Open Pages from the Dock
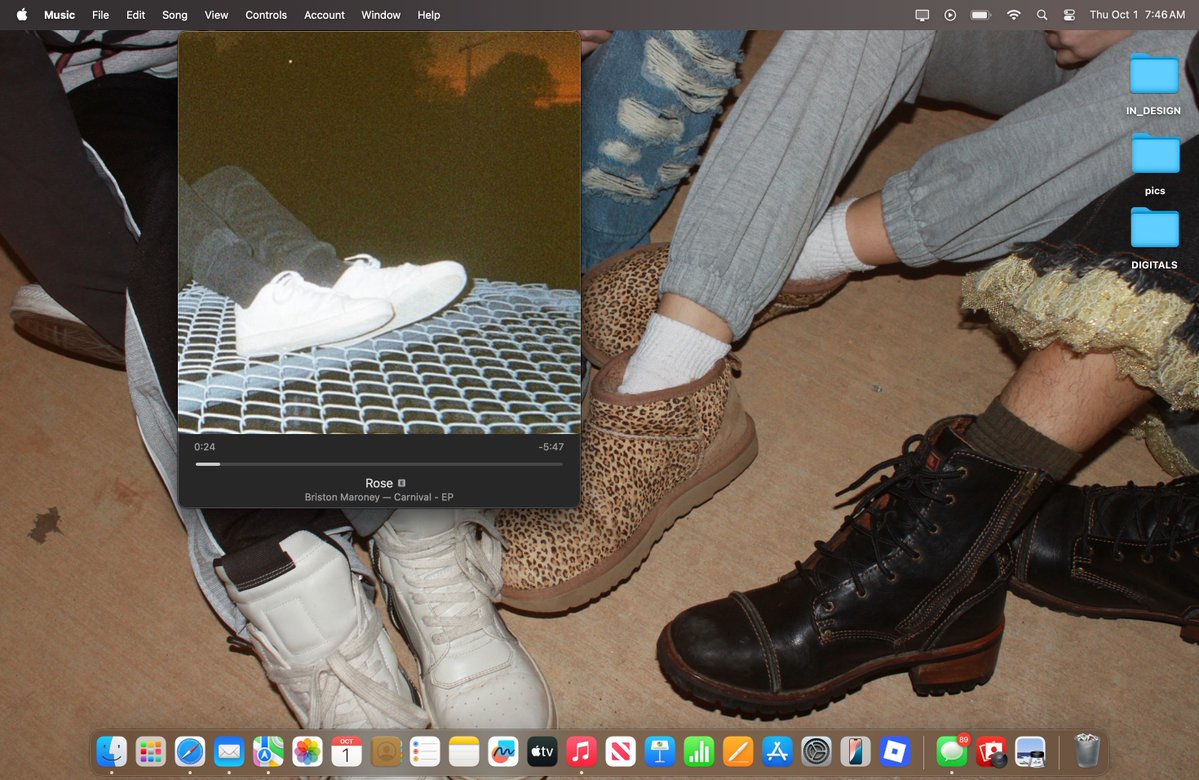Screen dimensions: 1199x780 (x=738, y=752)
